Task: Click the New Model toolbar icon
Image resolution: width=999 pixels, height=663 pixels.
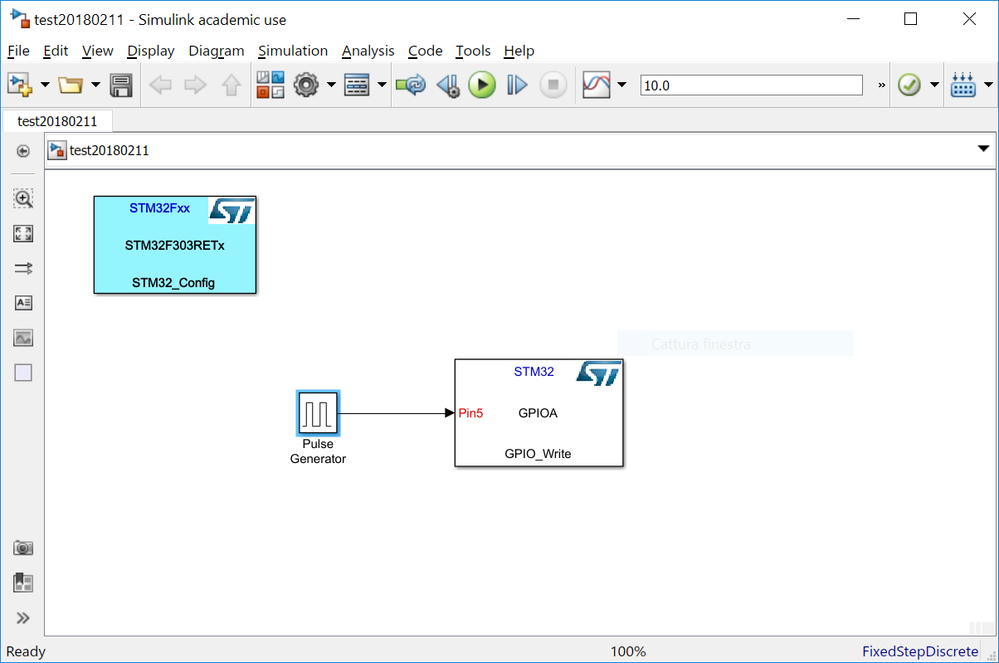Action: (20, 85)
